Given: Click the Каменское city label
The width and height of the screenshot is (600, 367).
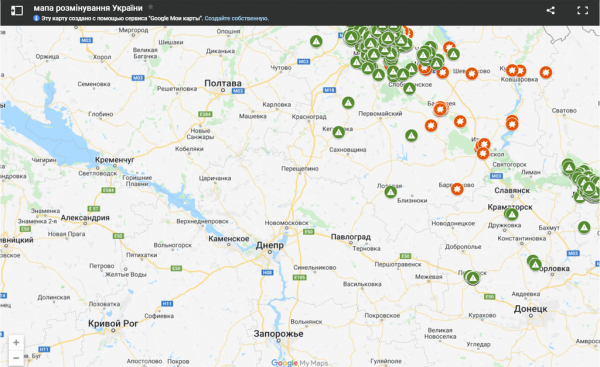Looking at the screenshot, I should tap(228, 238).
